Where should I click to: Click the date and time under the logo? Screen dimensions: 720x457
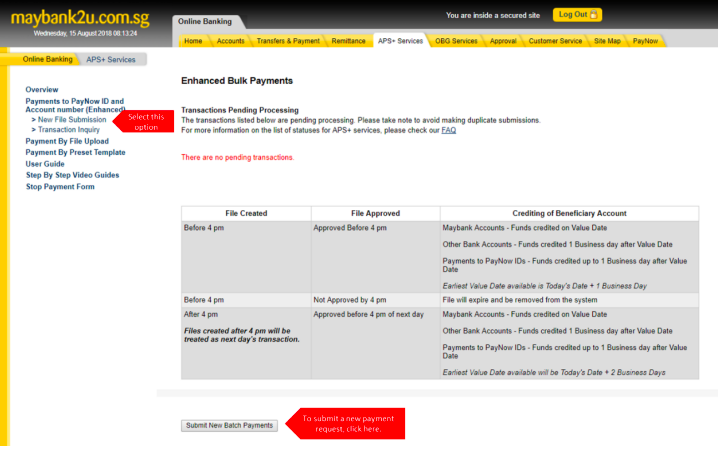85,33
